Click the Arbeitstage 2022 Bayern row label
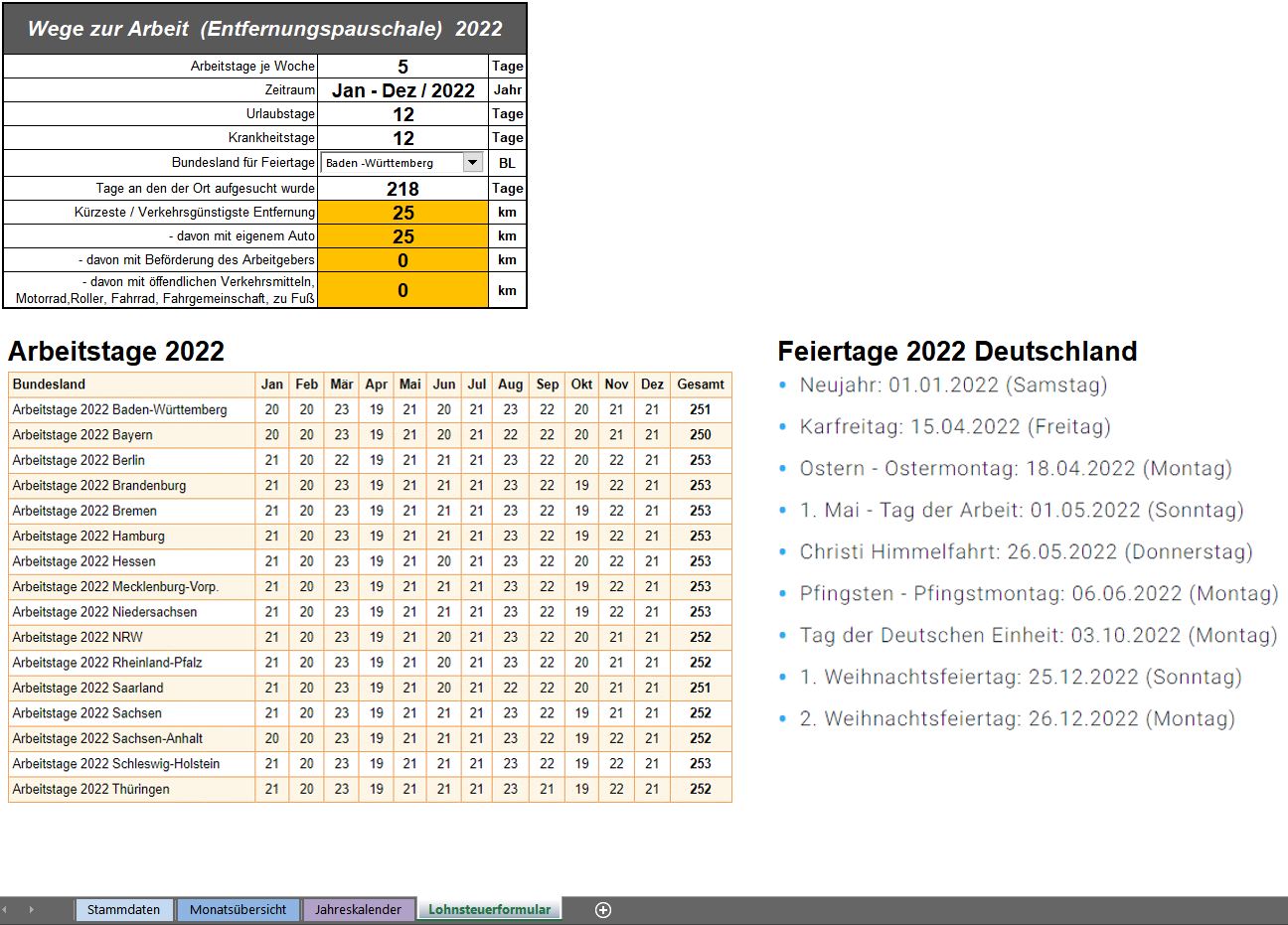The image size is (1288, 925). click(x=82, y=435)
